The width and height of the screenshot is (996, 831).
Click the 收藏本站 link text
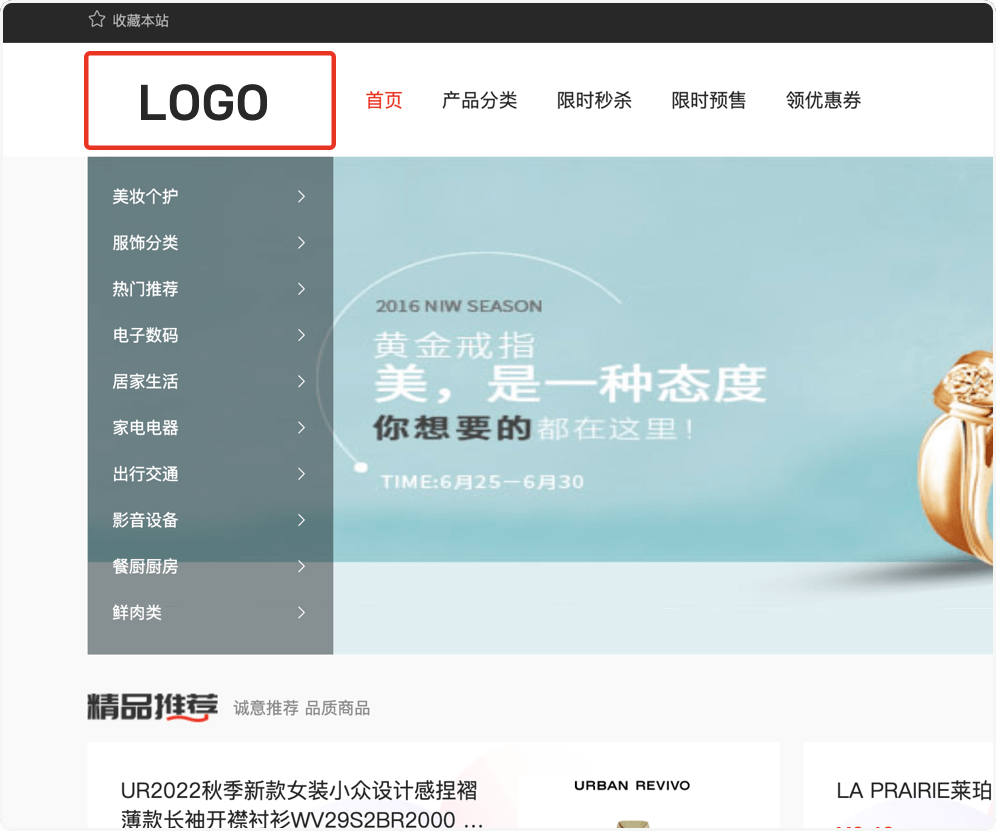[x=141, y=20]
